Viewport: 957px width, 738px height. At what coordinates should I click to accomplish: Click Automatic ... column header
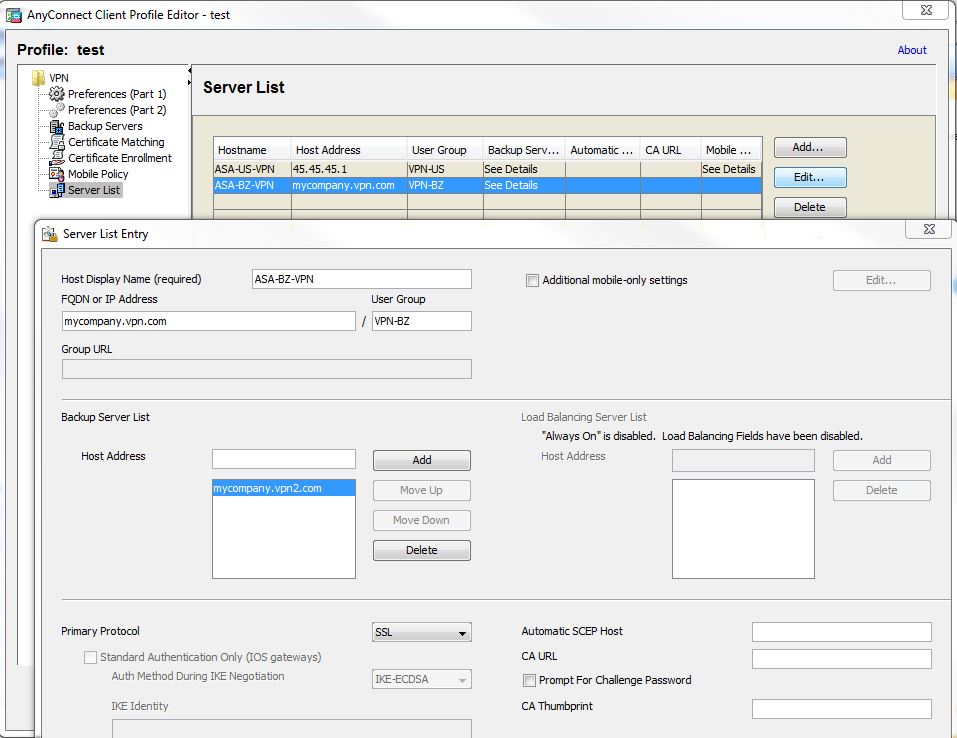click(603, 150)
